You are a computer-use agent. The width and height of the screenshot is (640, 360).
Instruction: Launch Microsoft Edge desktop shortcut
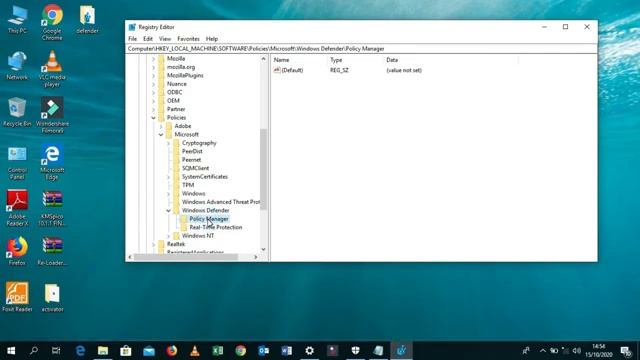52,162
